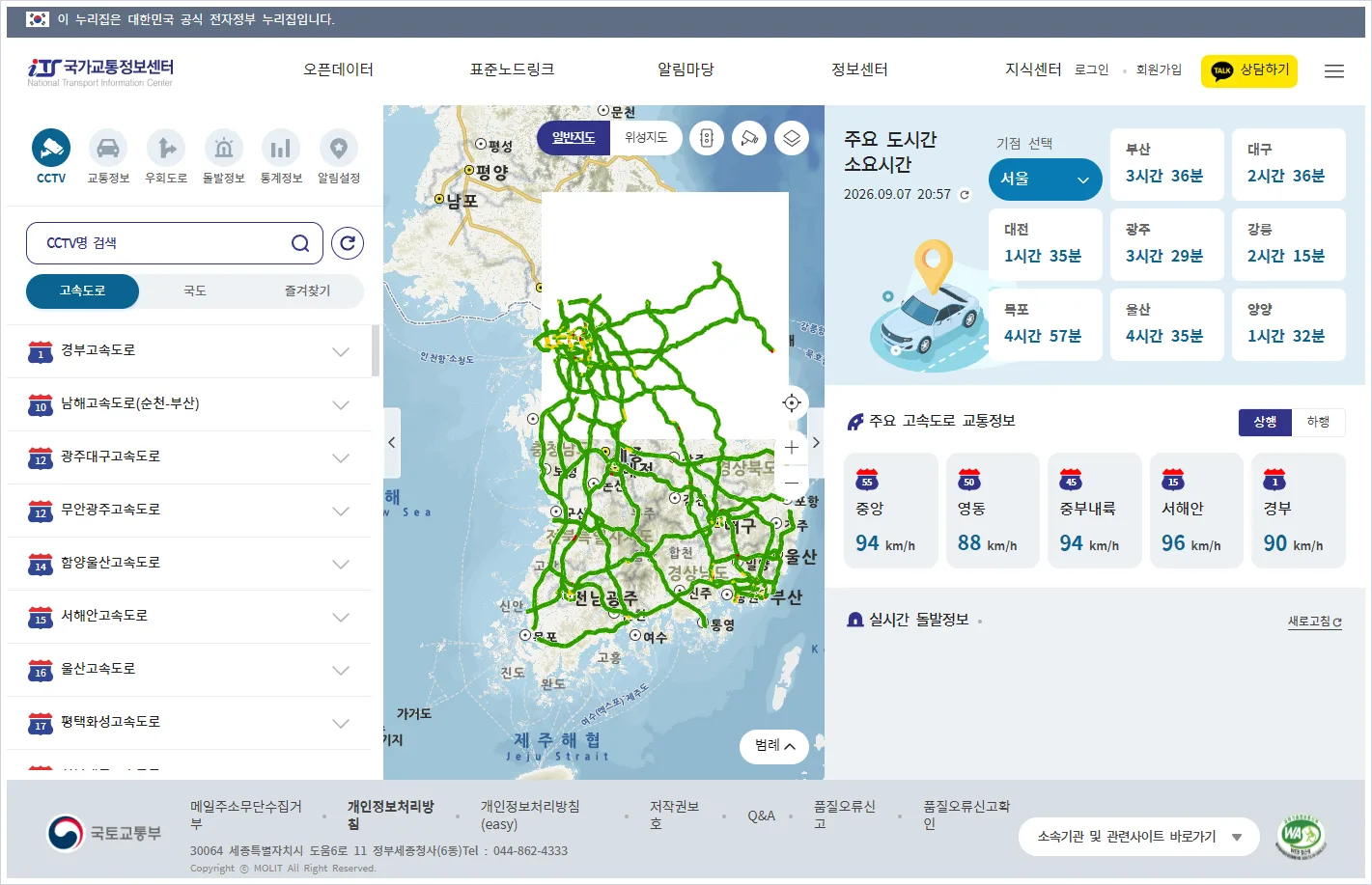Toggle the CCTV camera map overlay icon

coord(749,138)
